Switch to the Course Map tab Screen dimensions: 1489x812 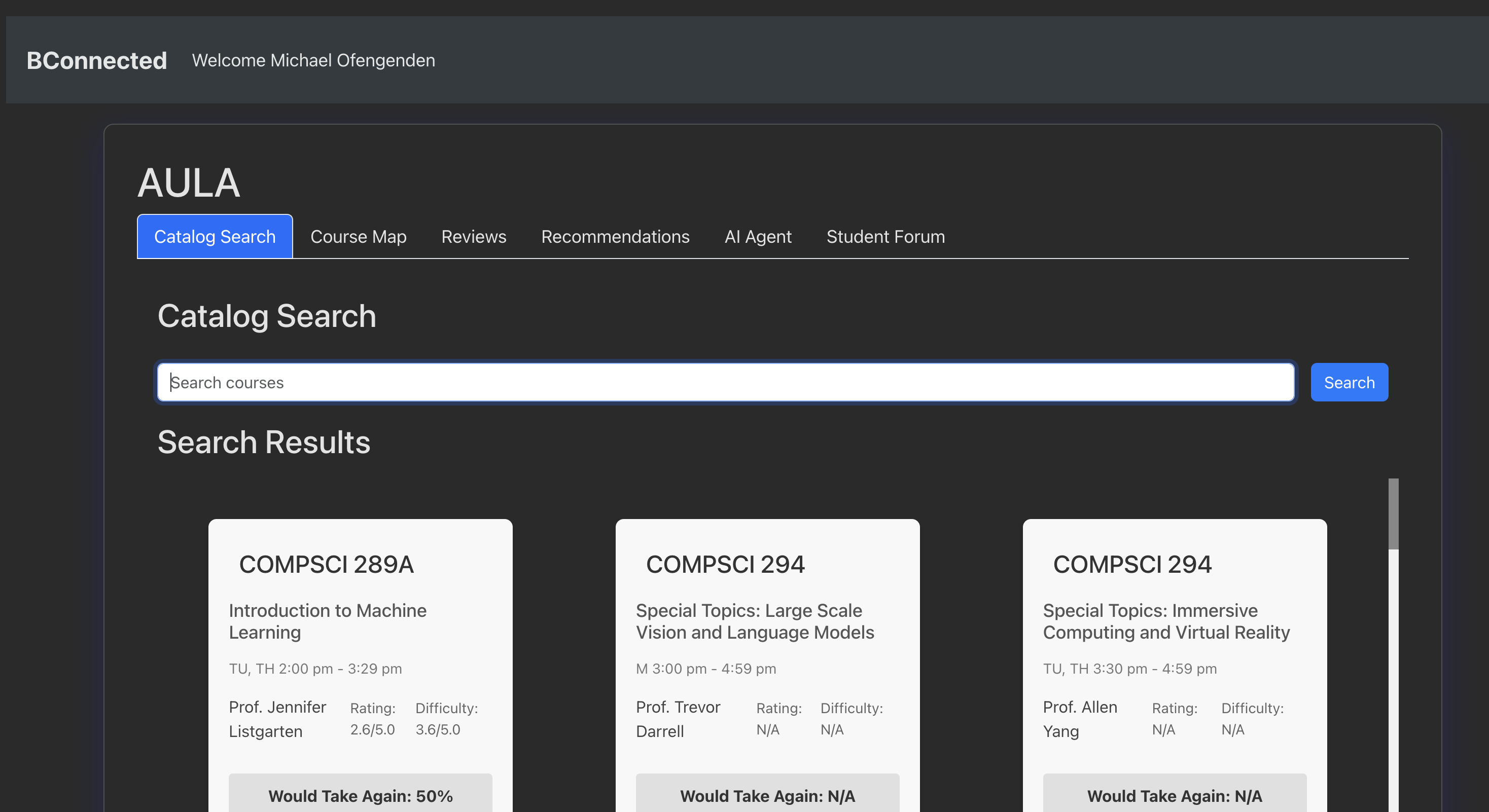point(358,236)
